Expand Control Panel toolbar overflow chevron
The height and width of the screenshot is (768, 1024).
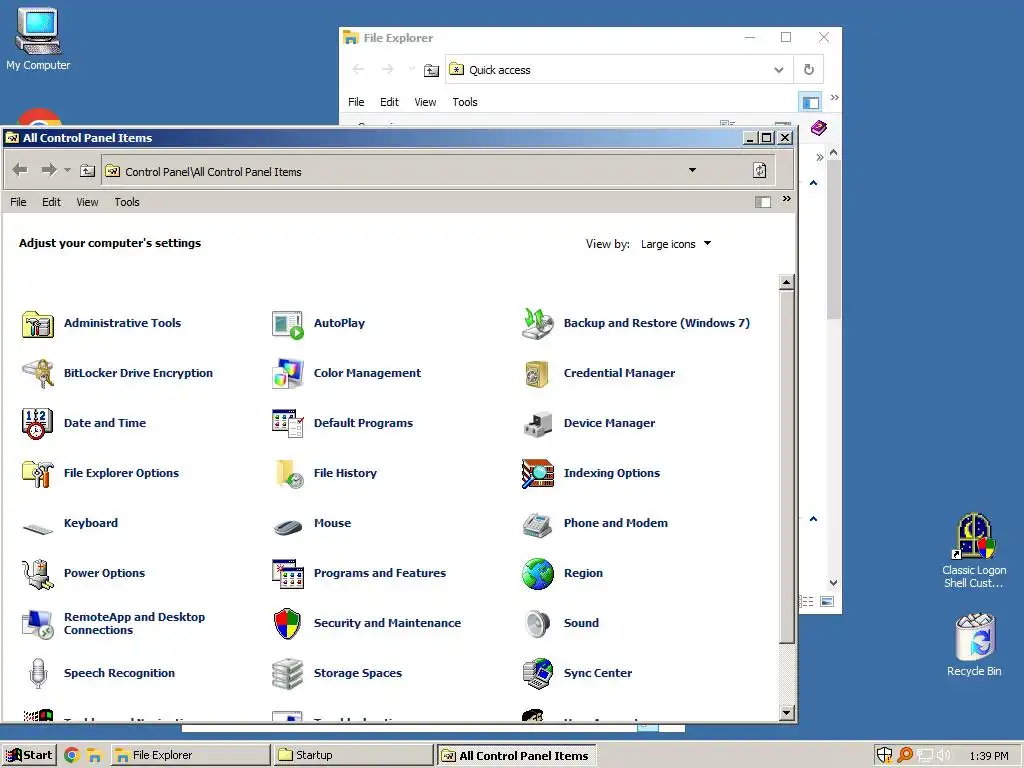click(x=787, y=199)
